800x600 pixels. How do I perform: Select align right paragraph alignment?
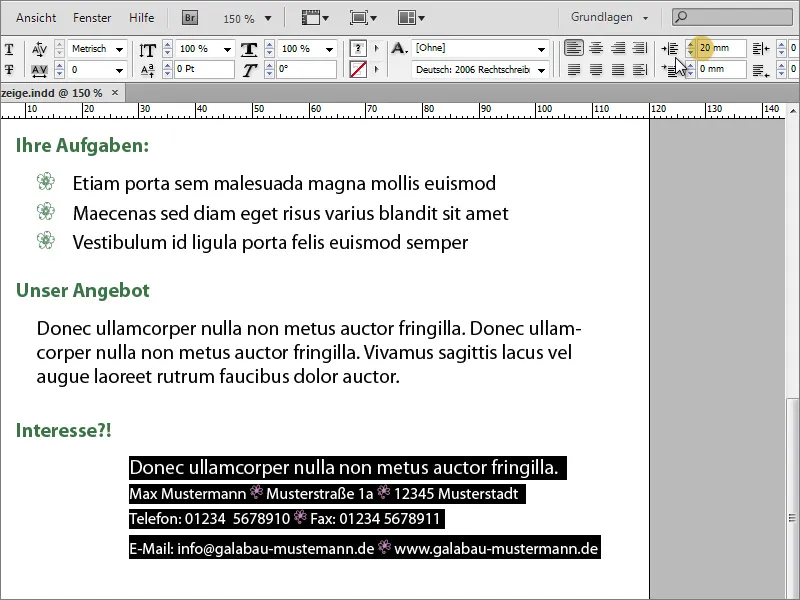618,48
